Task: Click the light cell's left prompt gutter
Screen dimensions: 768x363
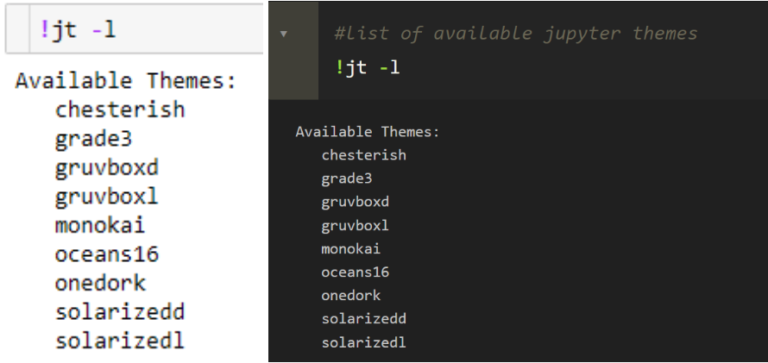Action: pos(18,28)
